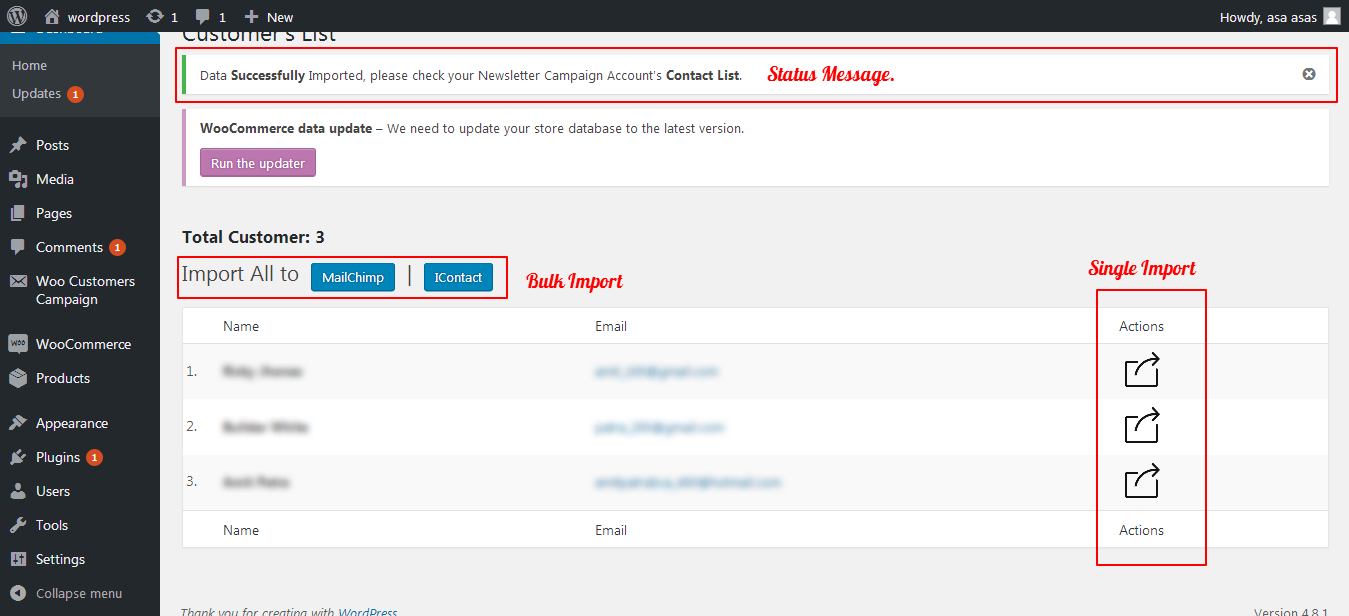Screen dimensions: 1349x616
Task: Open the comments bubble in admin bar
Action: [x=210, y=17]
